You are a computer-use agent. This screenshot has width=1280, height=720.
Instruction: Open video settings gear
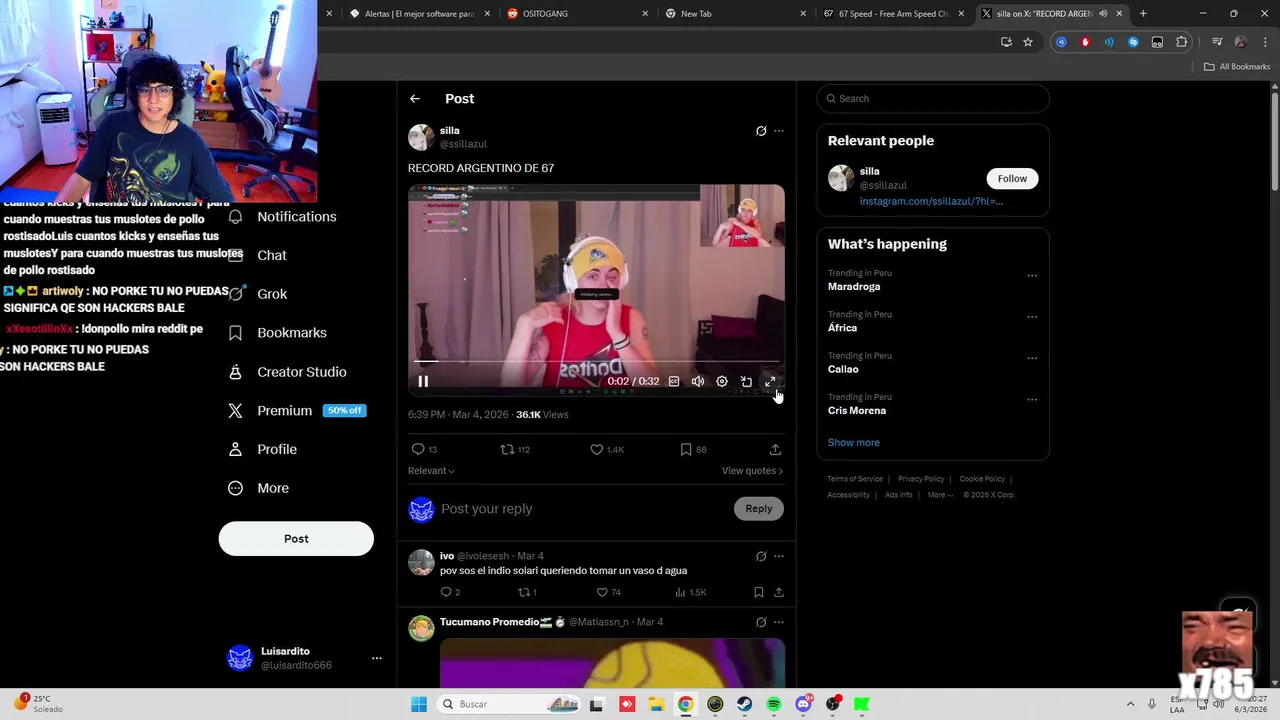pos(722,381)
